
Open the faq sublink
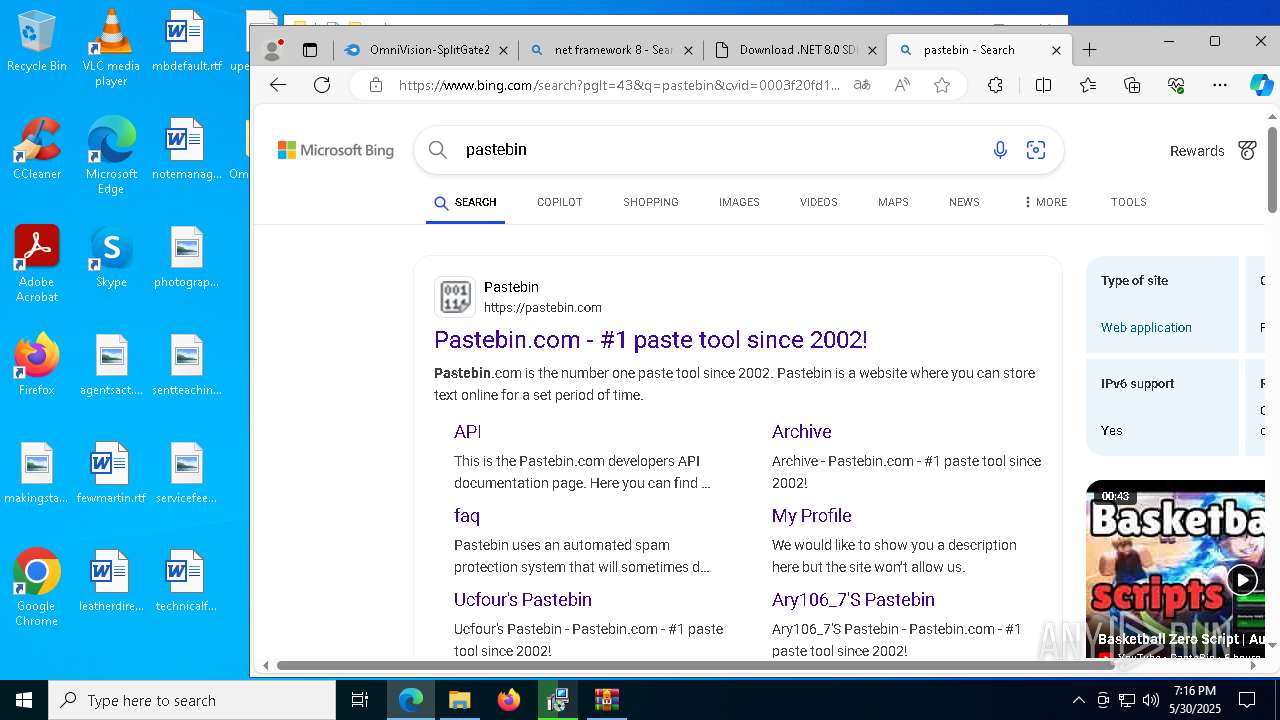(467, 516)
